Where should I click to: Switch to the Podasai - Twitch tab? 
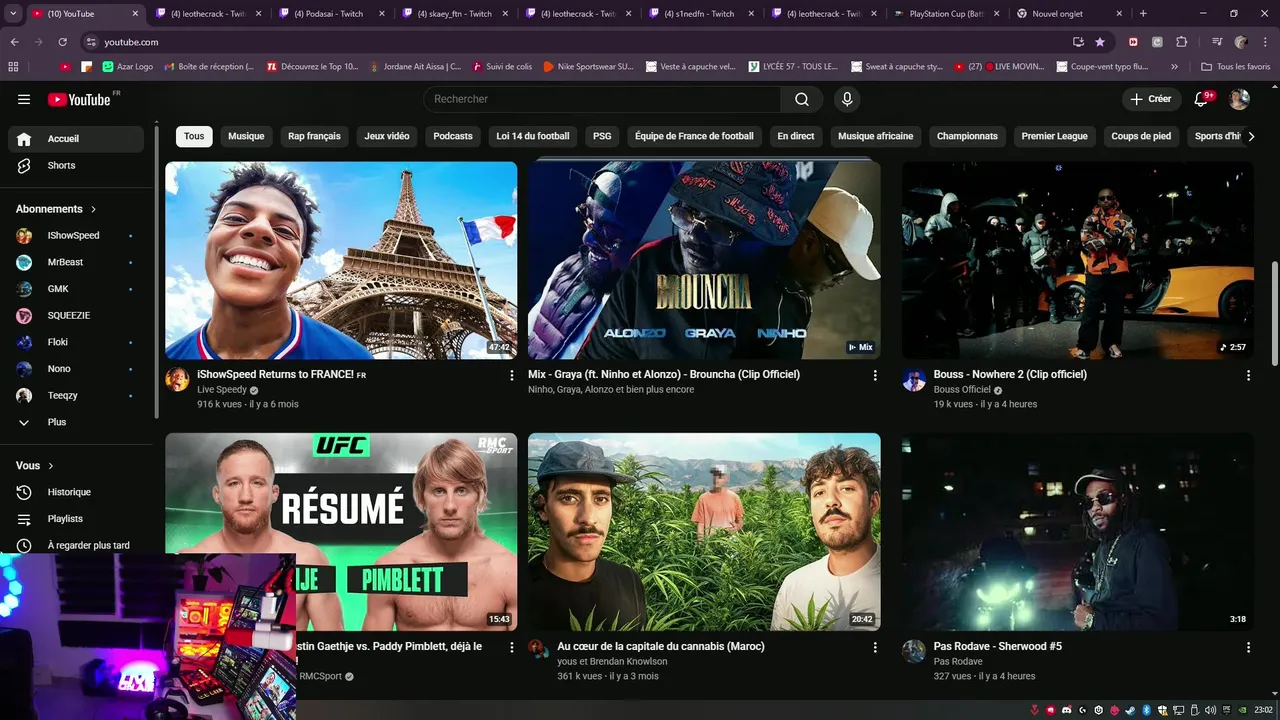click(x=332, y=14)
